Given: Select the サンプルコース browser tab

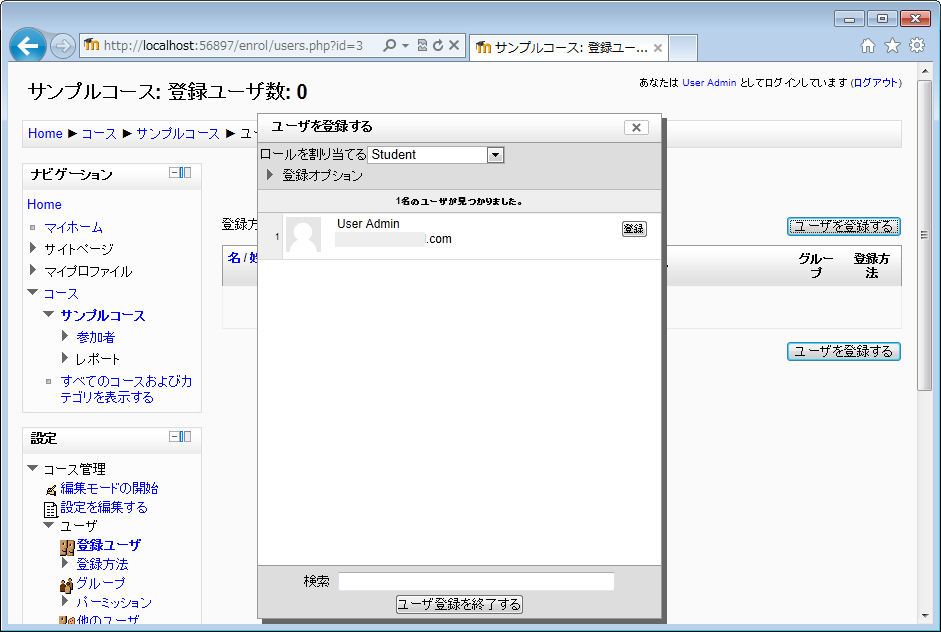Looking at the screenshot, I should (565, 47).
